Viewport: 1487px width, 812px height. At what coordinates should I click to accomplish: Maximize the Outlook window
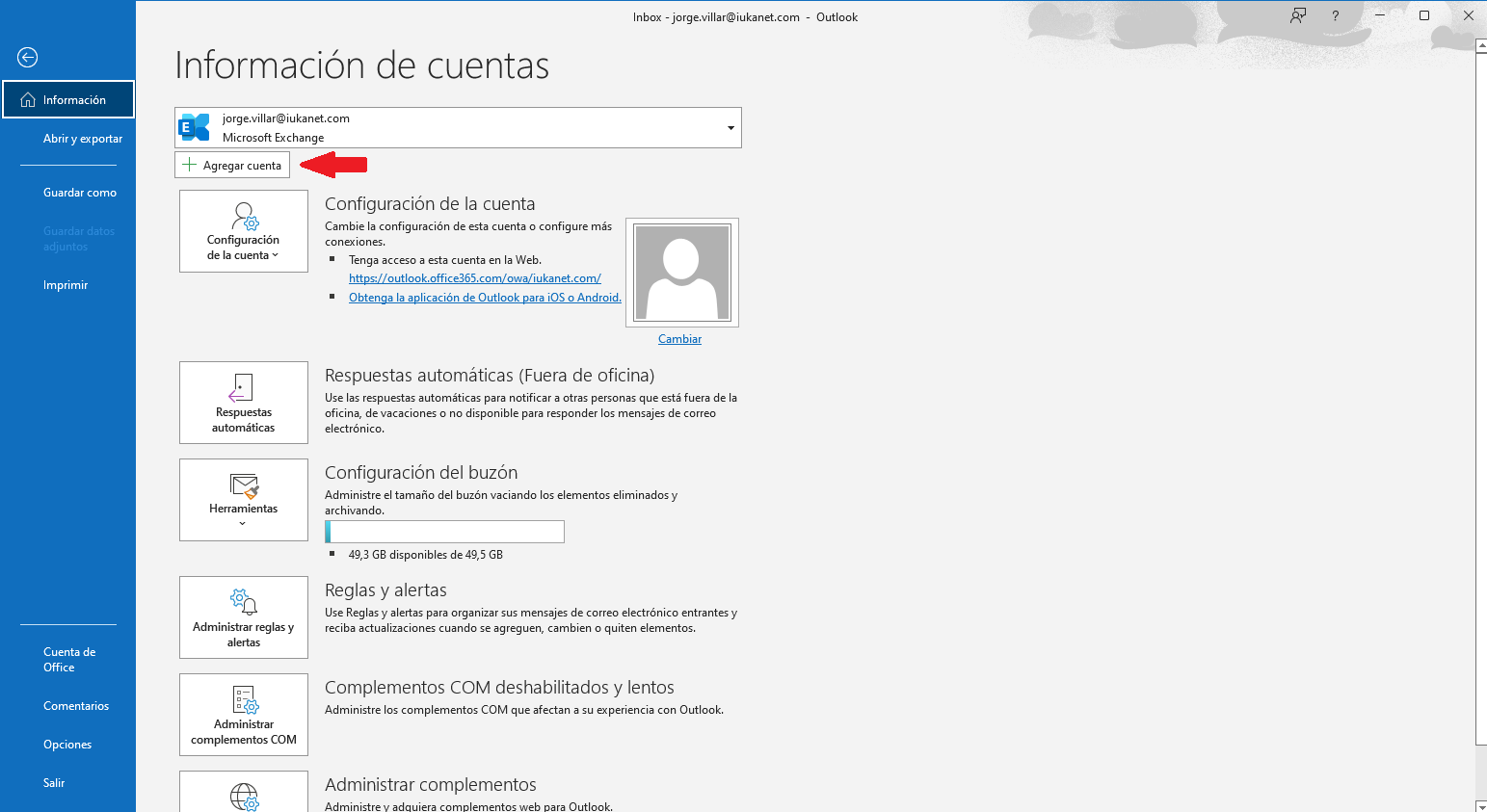point(1424,15)
